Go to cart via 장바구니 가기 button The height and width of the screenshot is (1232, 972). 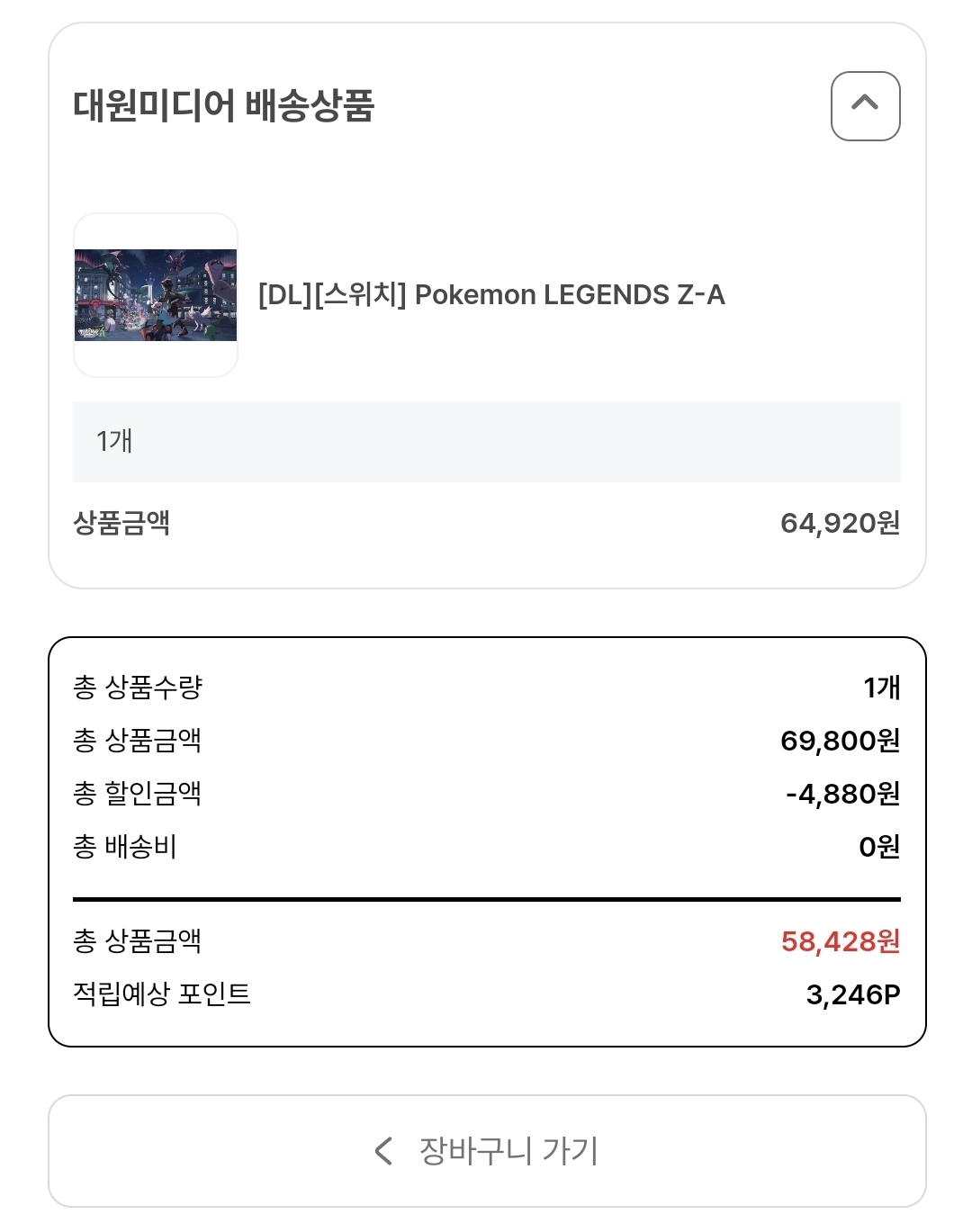coord(487,1151)
